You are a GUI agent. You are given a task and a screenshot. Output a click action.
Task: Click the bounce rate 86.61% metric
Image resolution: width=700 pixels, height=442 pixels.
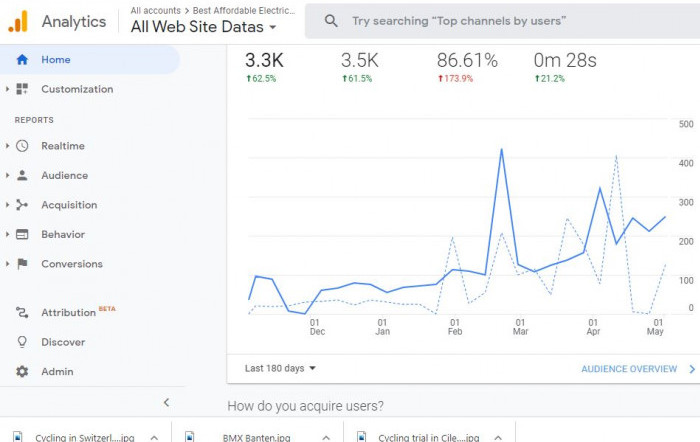coord(467,61)
